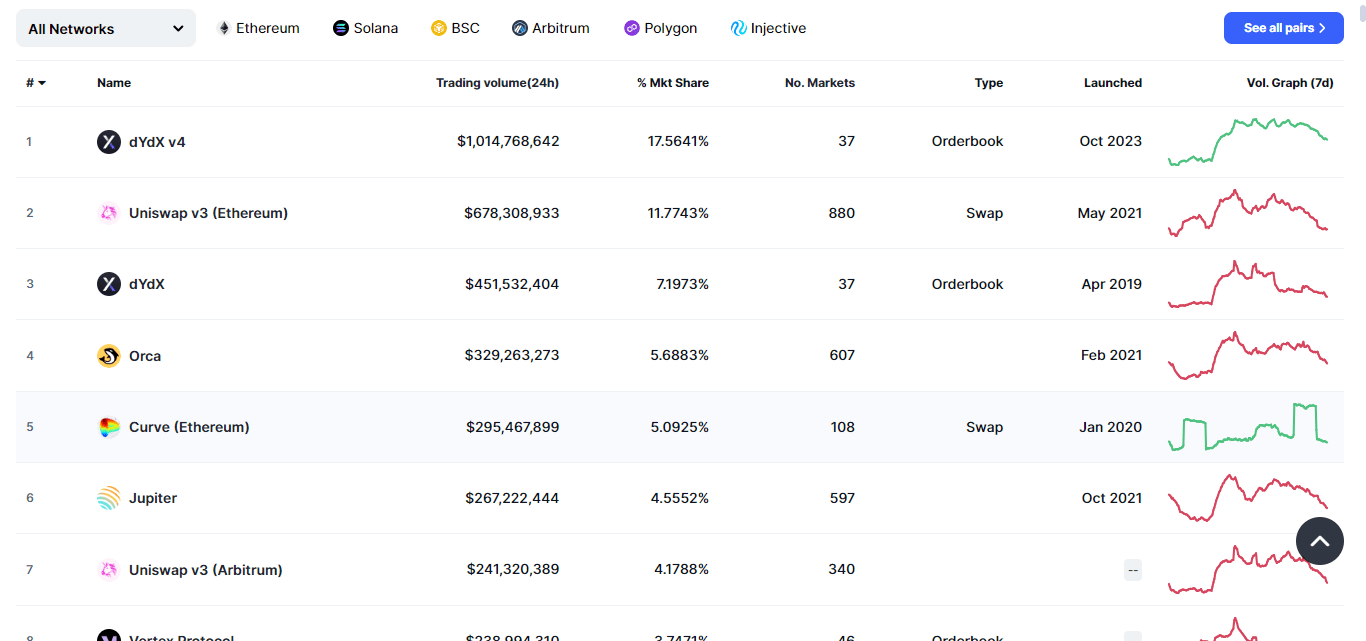Viewport: 1366px width, 641px height.
Task: Select the Injective network filter
Action: point(768,28)
